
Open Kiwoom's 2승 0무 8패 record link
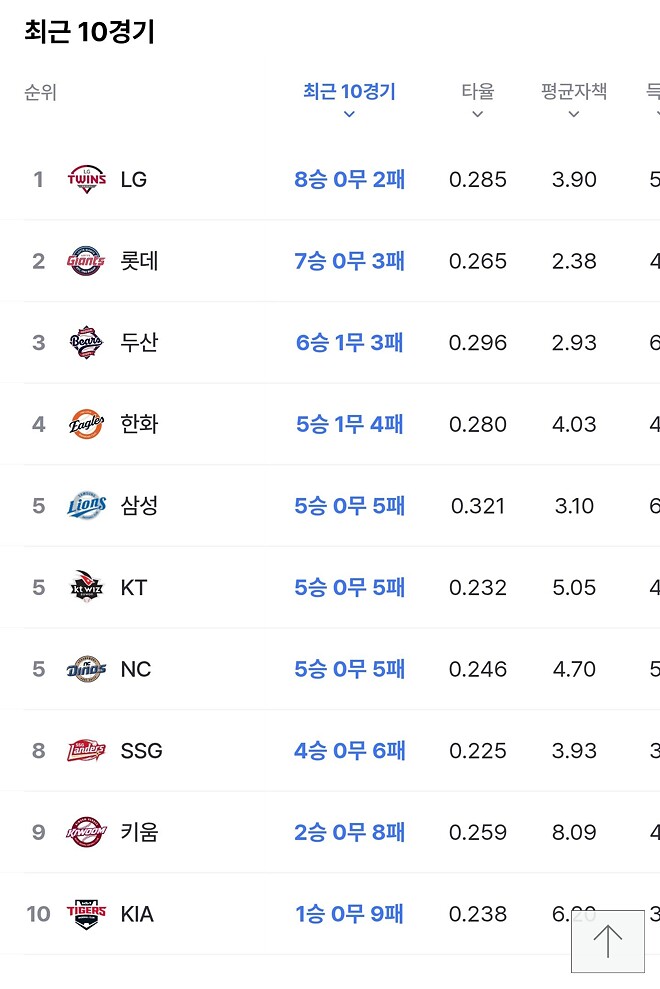(348, 832)
